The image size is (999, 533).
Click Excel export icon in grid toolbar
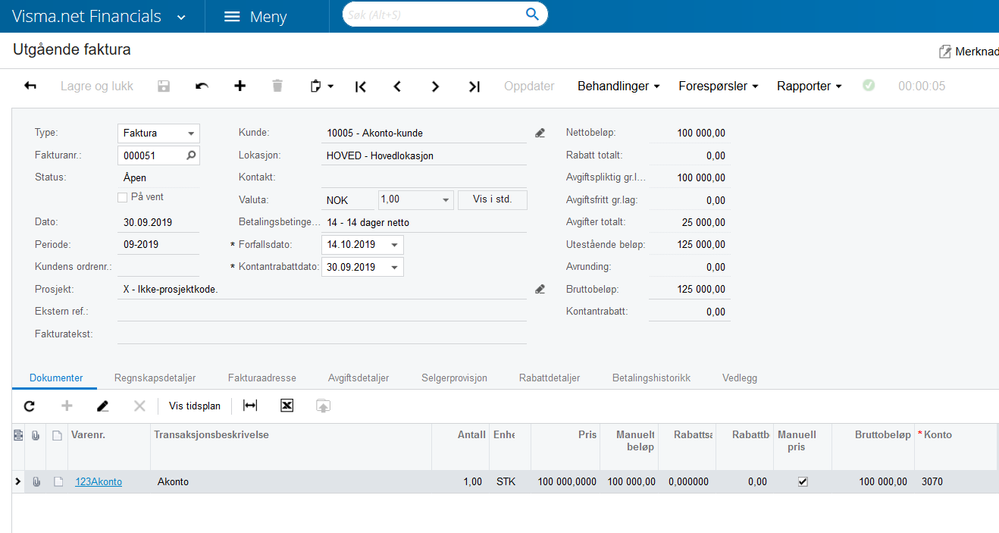click(x=287, y=406)
